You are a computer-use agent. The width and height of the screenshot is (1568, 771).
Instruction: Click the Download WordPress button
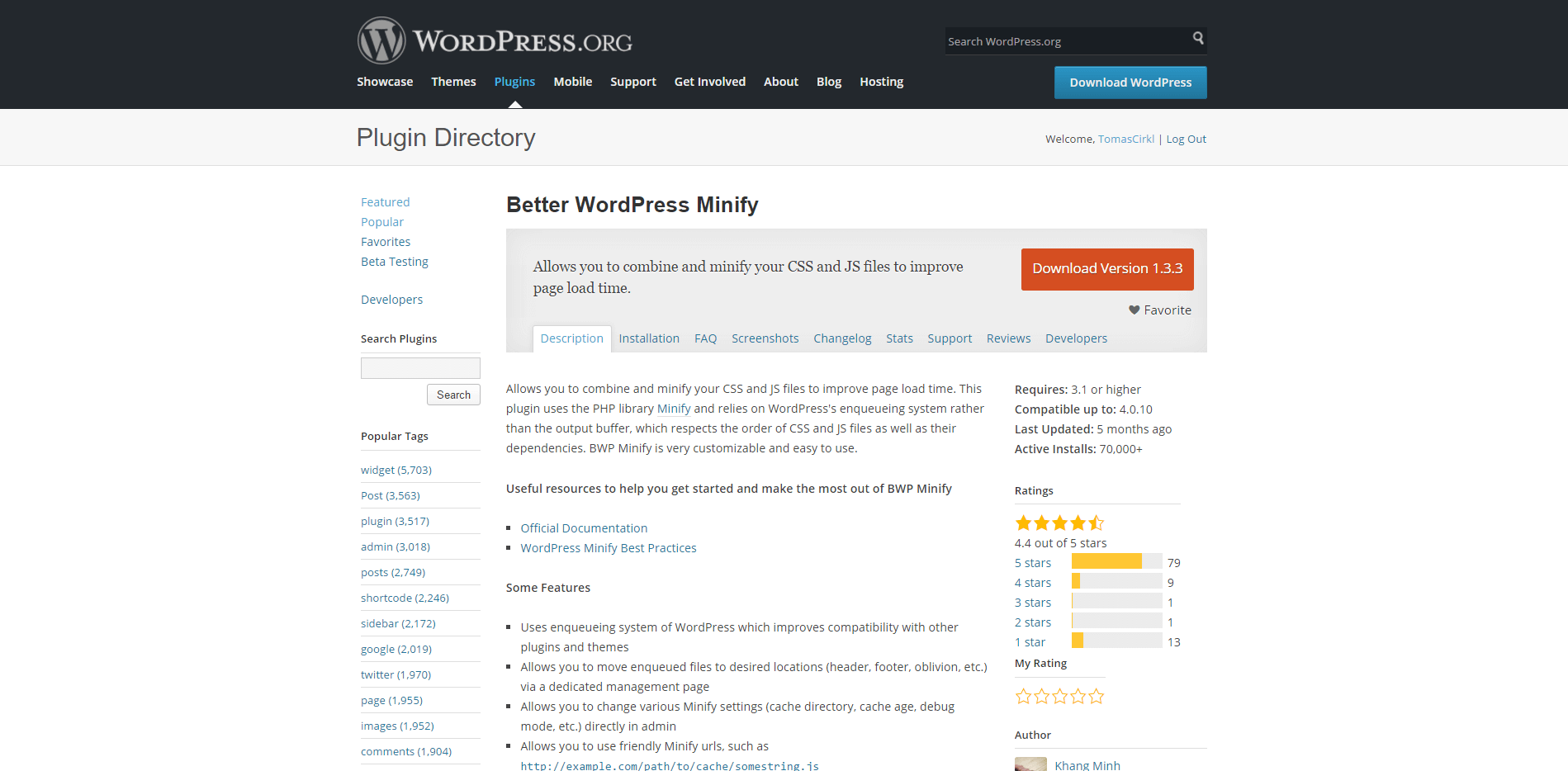(1130, 83)
